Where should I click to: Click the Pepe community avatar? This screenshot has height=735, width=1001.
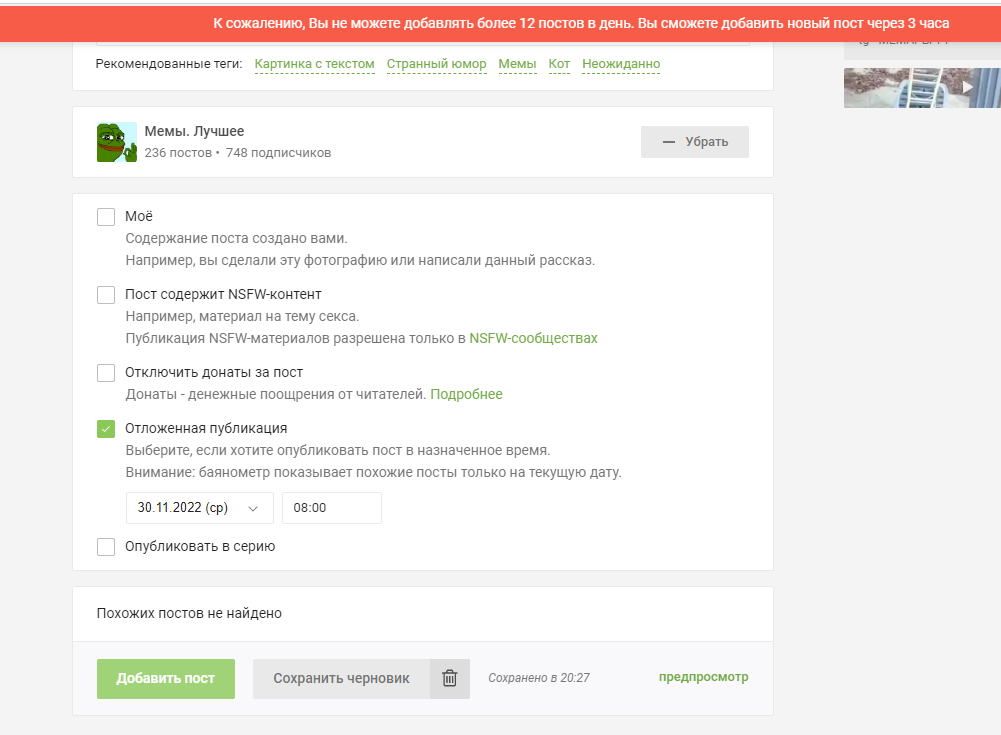[117, 142]
